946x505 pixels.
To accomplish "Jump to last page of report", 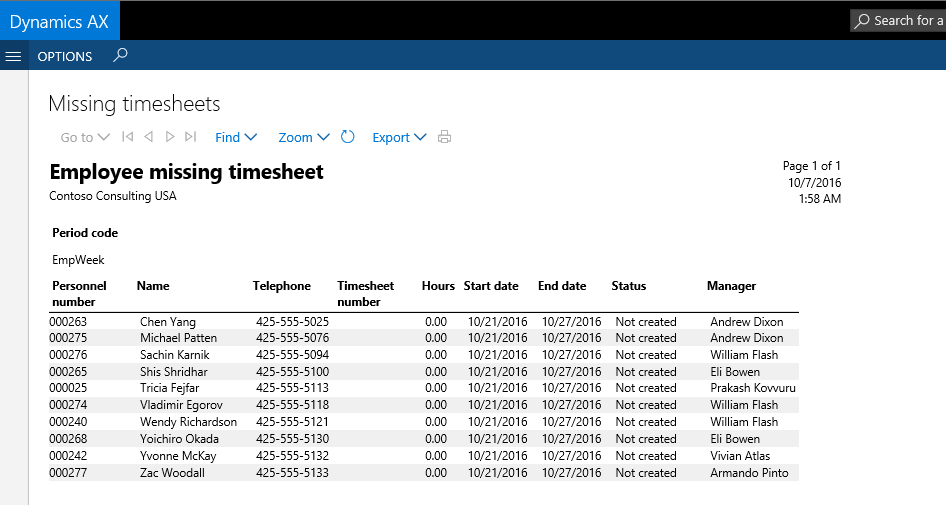I will pyautogui.click(x=191, y=137).
